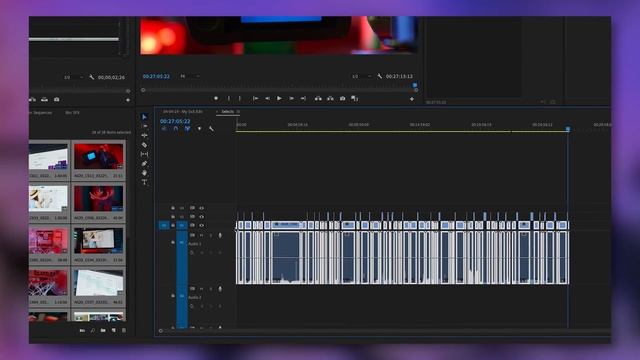Image resolution: width=640 pixels, height=360 pixels.
Task: Click the timeline playhead marker
Action: [x=568, y=129]
